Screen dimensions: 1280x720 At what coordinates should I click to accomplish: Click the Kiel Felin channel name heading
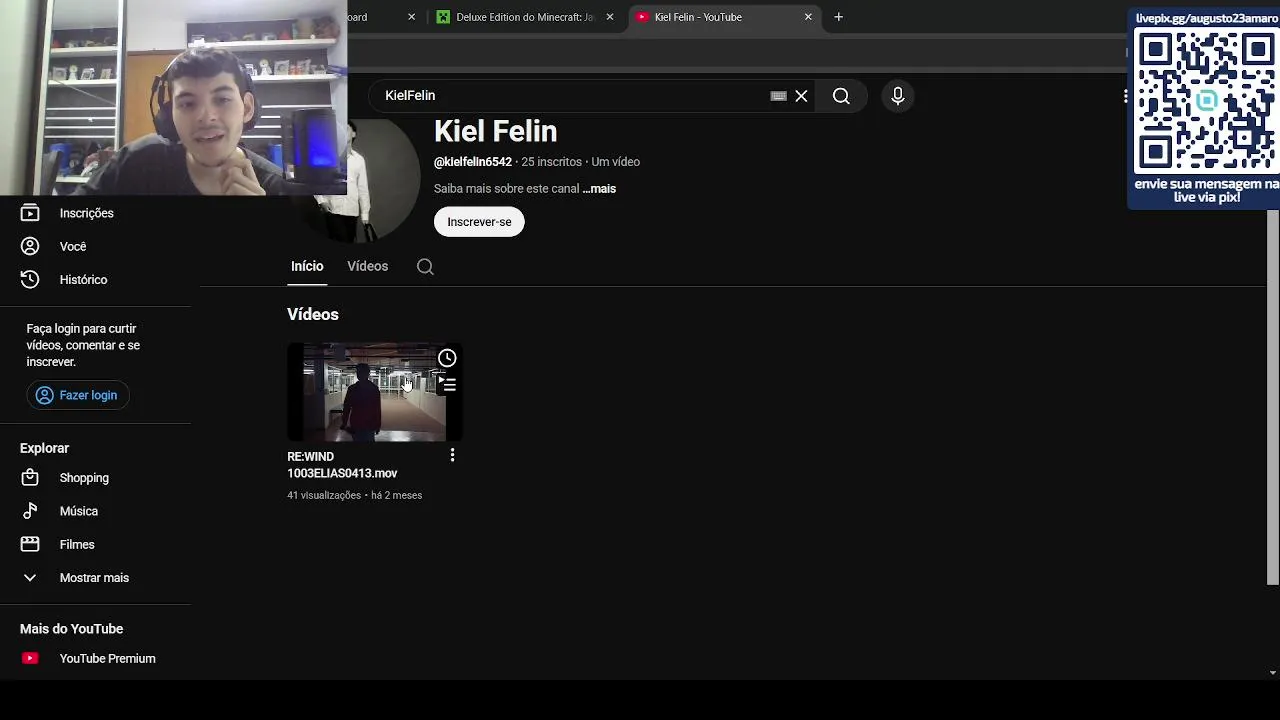[495, 132]
